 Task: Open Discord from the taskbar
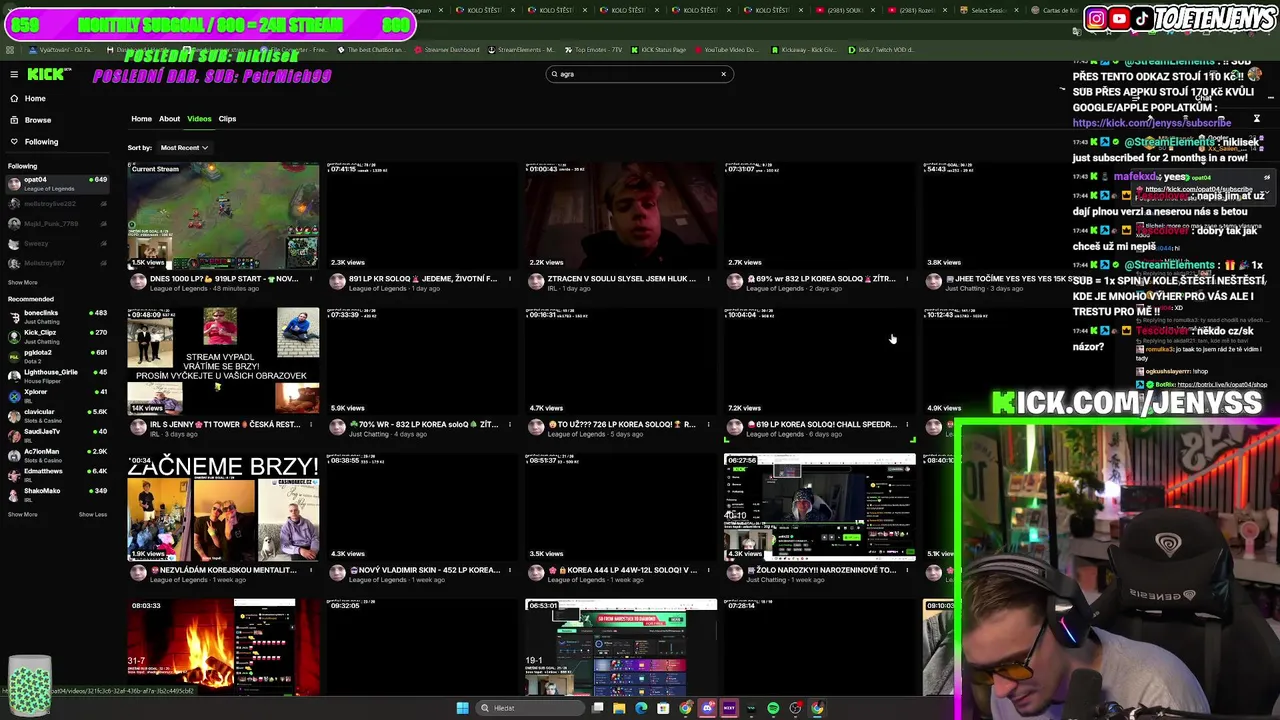point(707,708)
